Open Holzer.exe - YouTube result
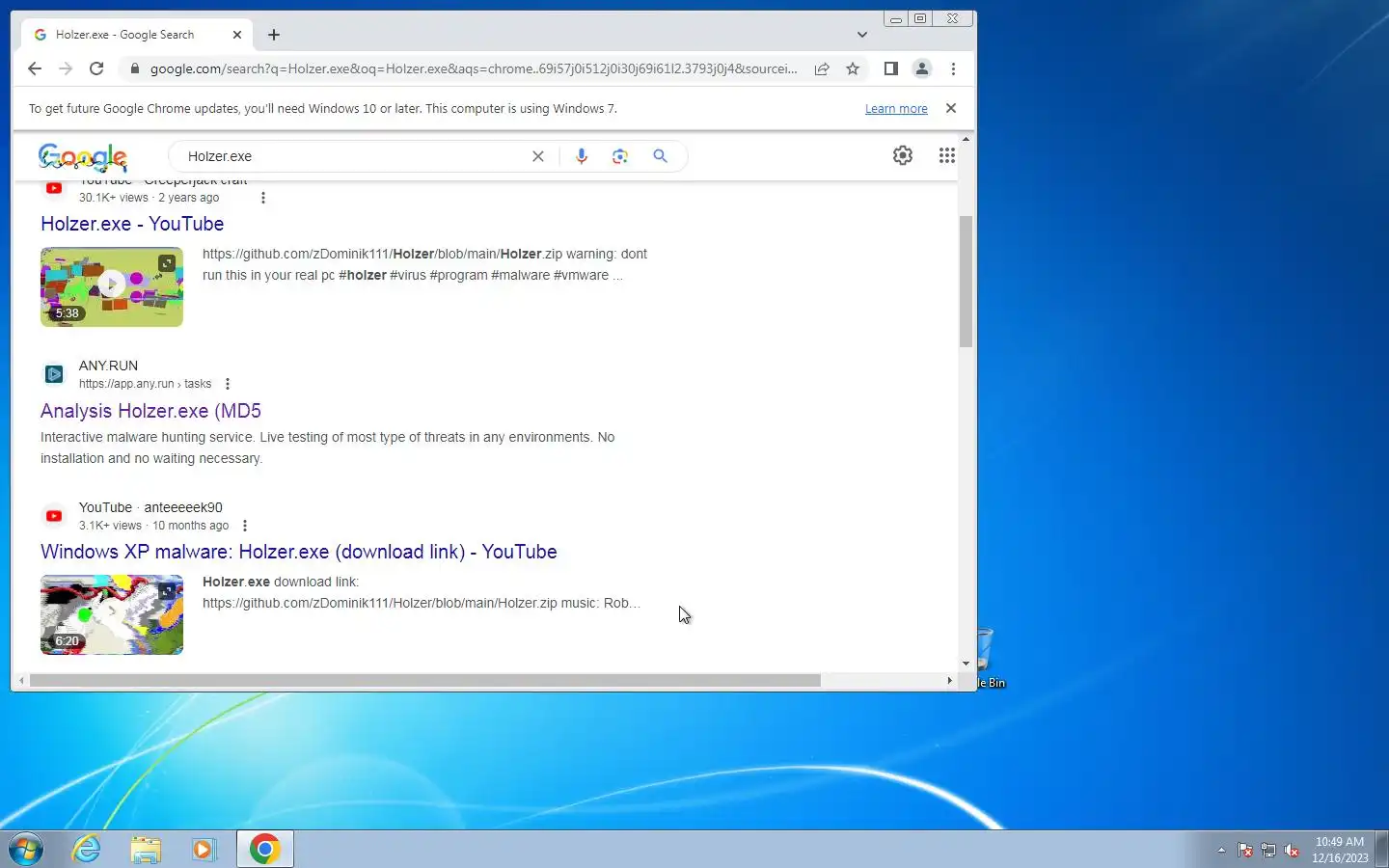 coord(132,224)
